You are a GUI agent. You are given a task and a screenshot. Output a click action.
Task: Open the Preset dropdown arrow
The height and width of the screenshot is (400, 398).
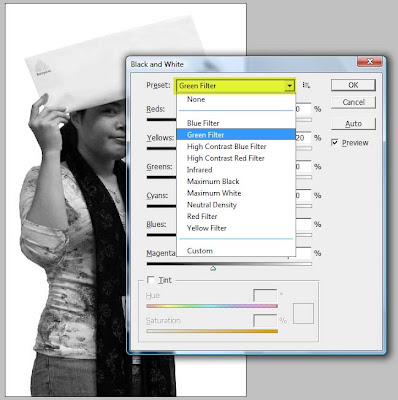click(x=289, y=86)
